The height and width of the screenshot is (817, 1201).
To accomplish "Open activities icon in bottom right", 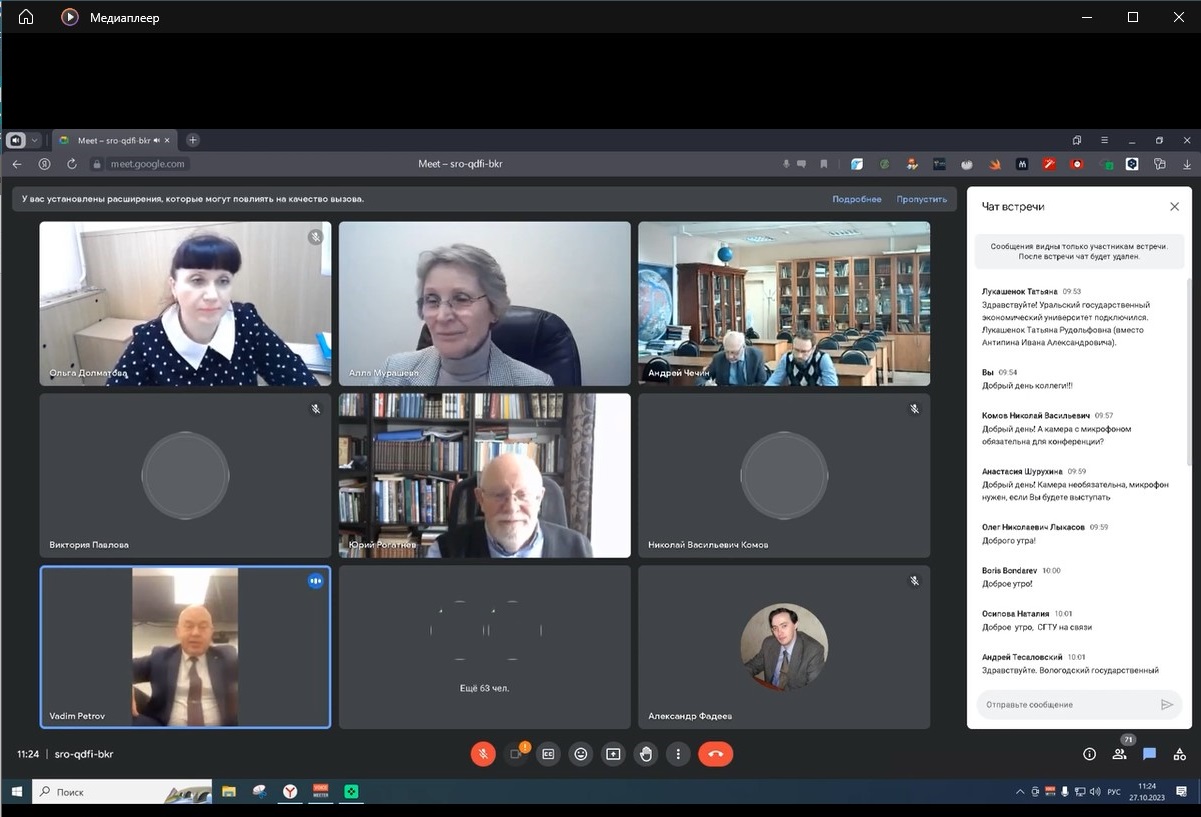I will click(1180, 754).
